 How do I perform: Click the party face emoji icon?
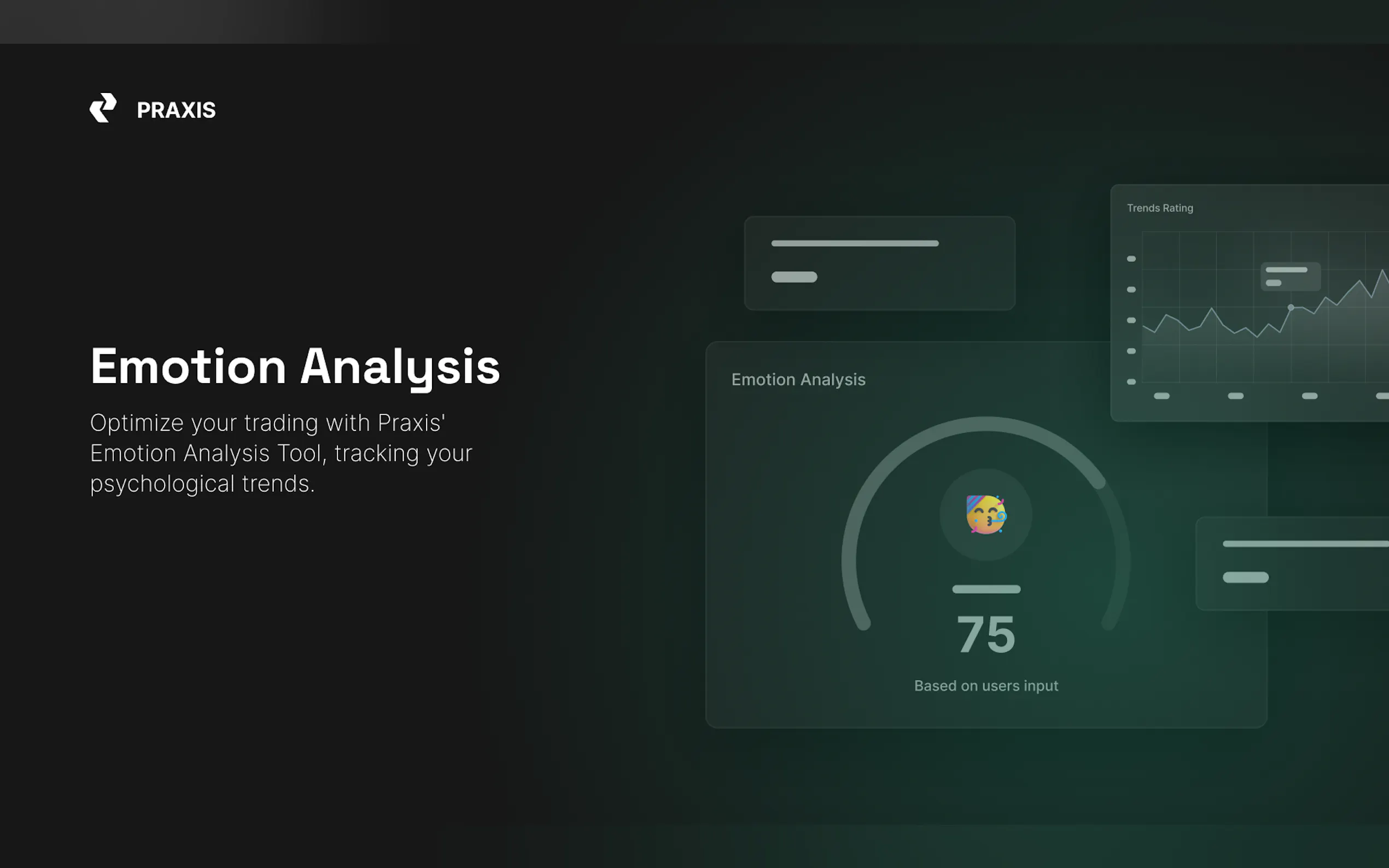coord(986,514)
